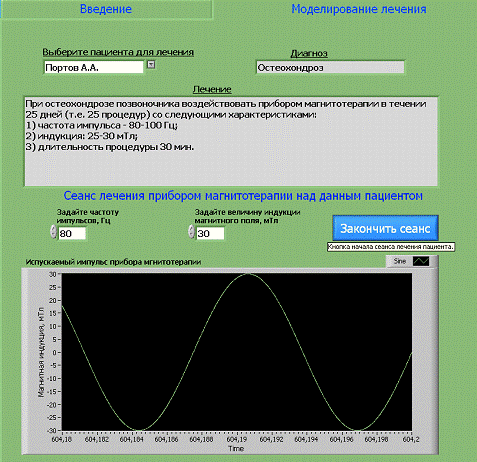Click the Sine legend label
The height and width of the screenshot is (462, 477).
[399, 261]
